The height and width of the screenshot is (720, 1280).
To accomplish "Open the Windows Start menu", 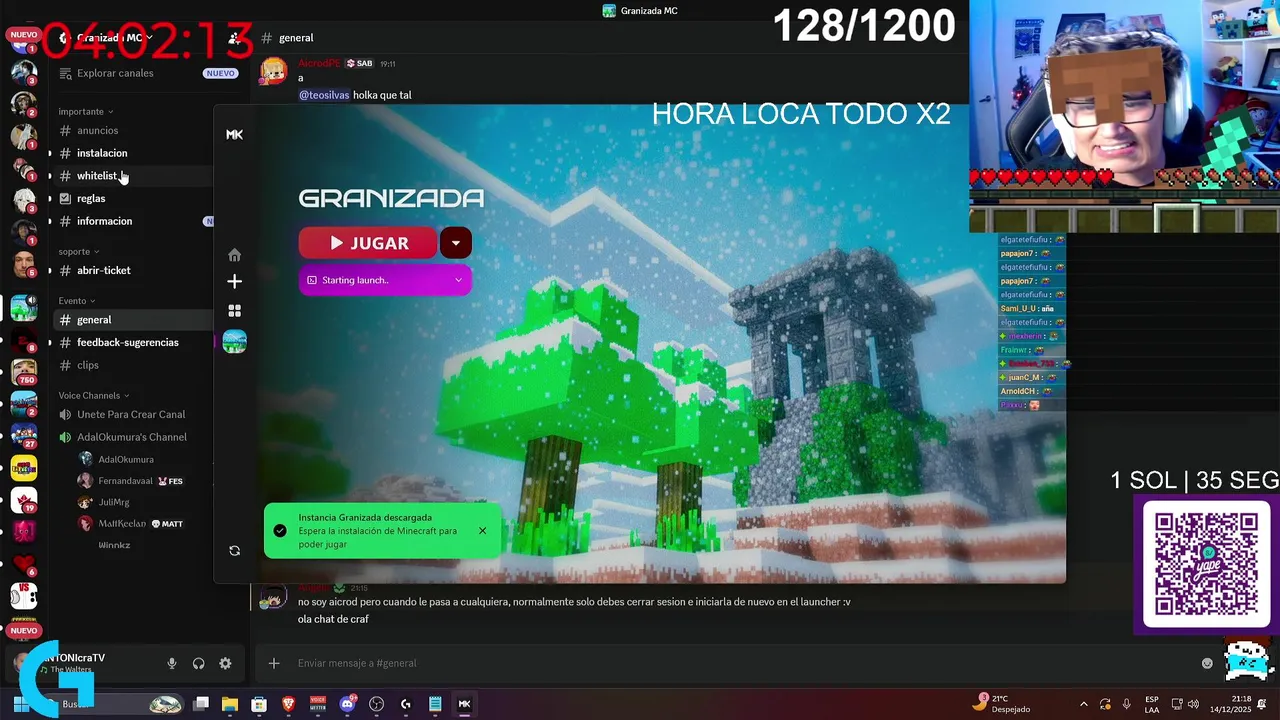I will click(21, 704).
